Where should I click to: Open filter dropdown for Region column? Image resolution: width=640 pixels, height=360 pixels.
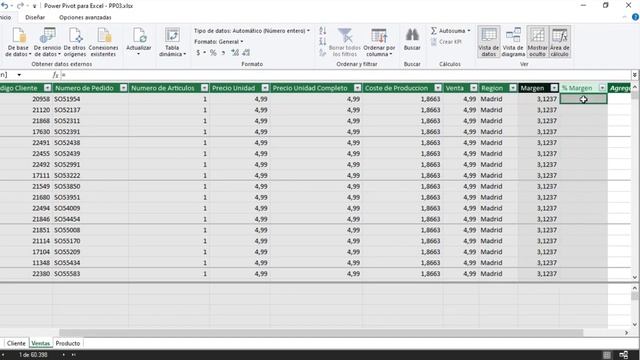coord(513,88)
